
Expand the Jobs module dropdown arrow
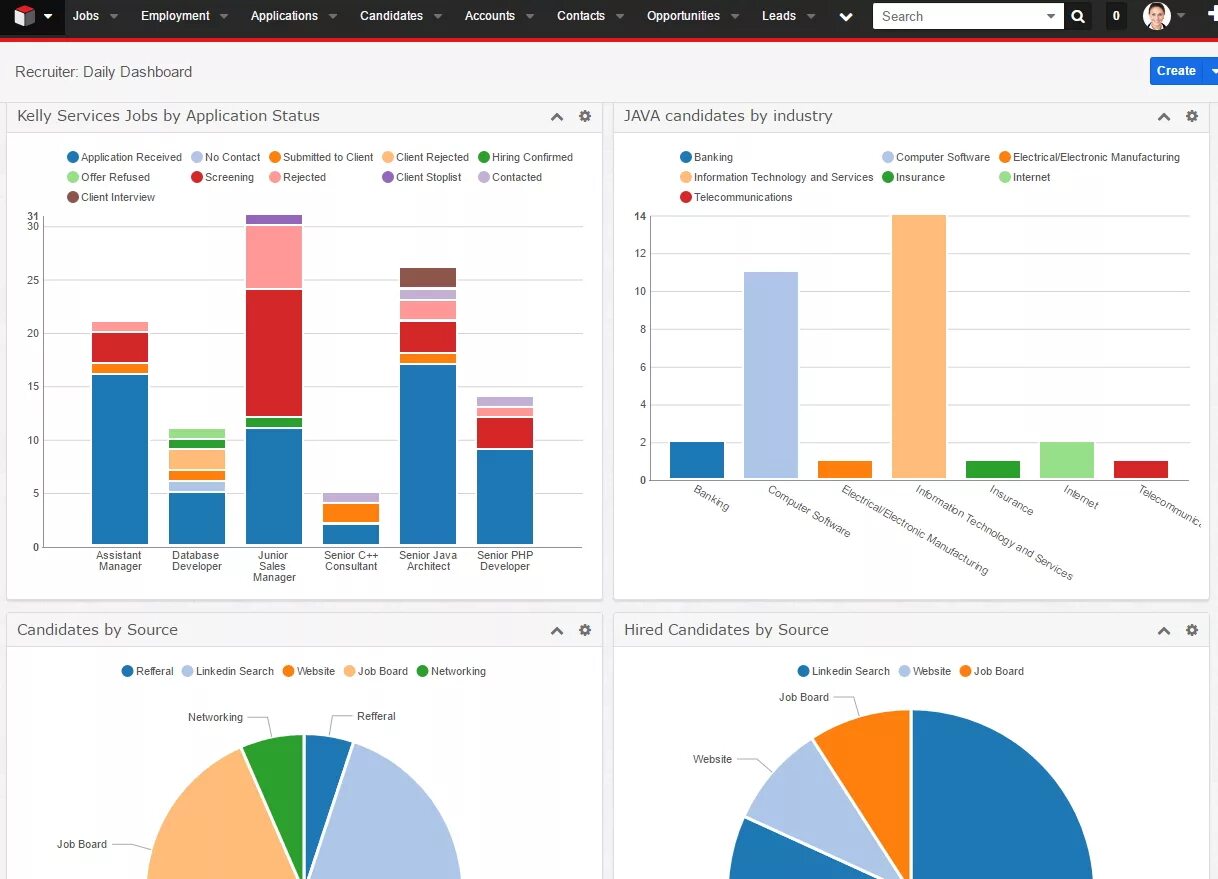point(114,17)
